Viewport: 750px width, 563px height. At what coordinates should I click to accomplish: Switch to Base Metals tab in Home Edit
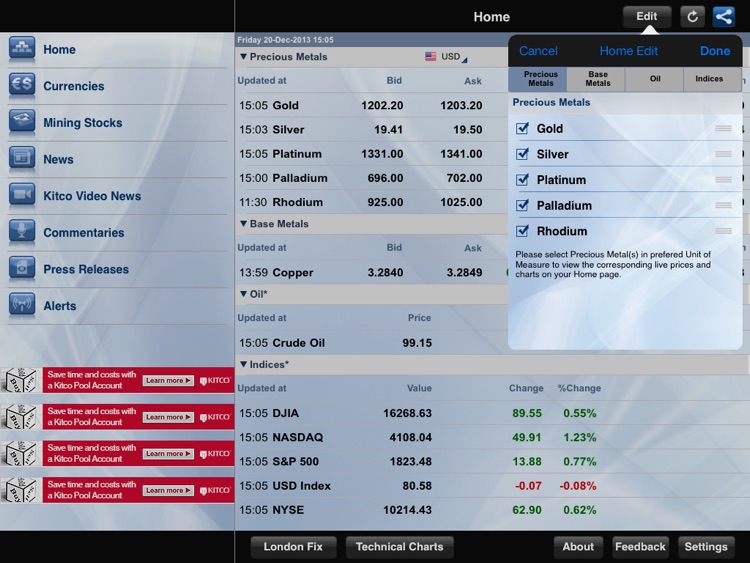tap(596, 79)
